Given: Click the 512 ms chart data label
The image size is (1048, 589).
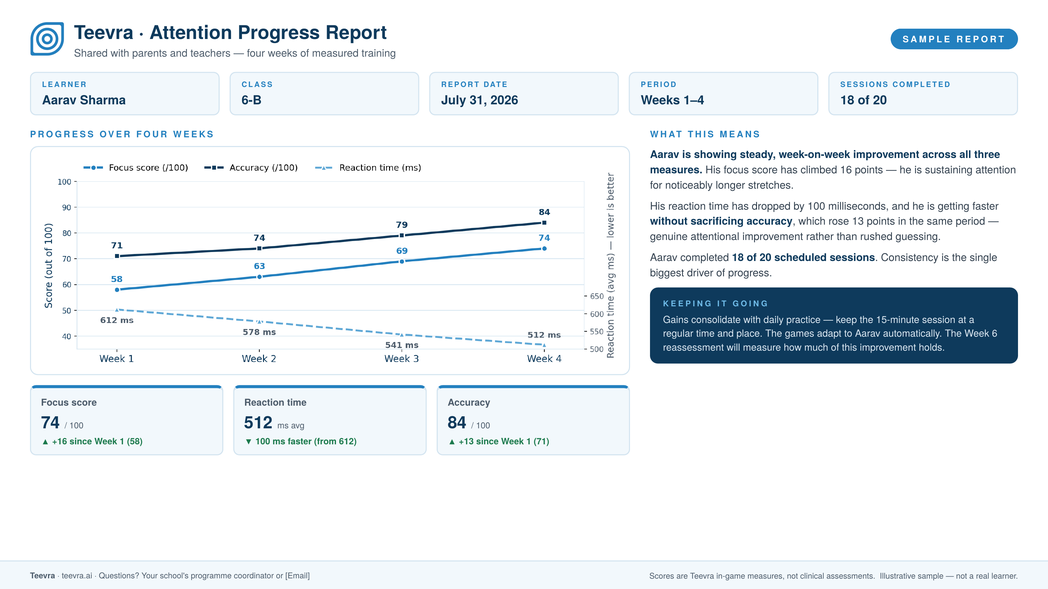Looking at the screenshot, I should pyautogui.click(x=544, y=335).
